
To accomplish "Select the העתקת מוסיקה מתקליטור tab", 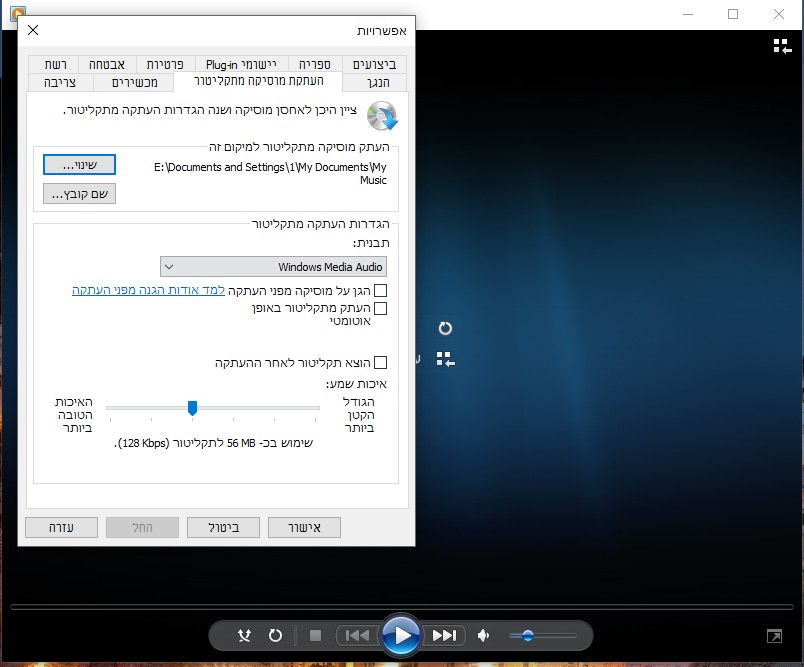I will coord(258,81).
